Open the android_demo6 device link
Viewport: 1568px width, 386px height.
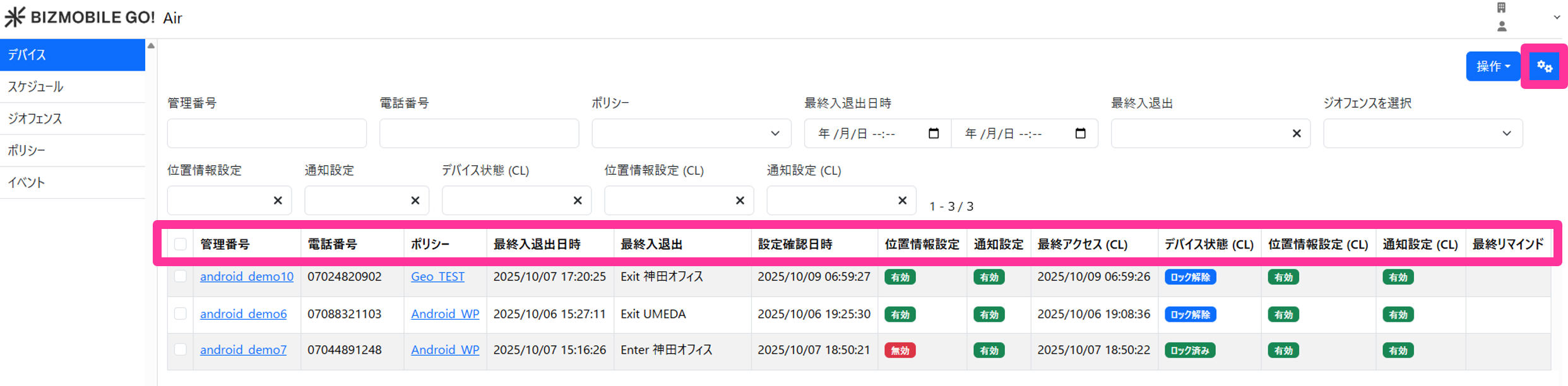pos(243,314)
